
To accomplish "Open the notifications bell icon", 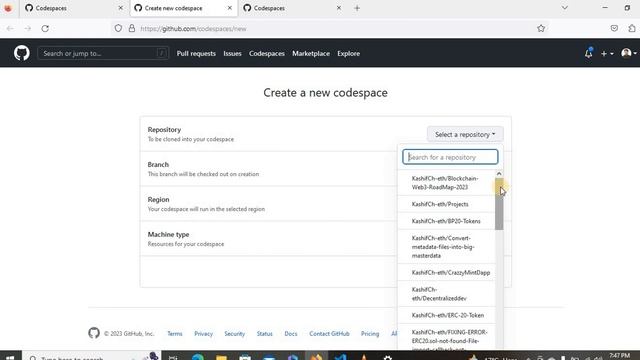I will pyautogui.click(x=588, y=53).
